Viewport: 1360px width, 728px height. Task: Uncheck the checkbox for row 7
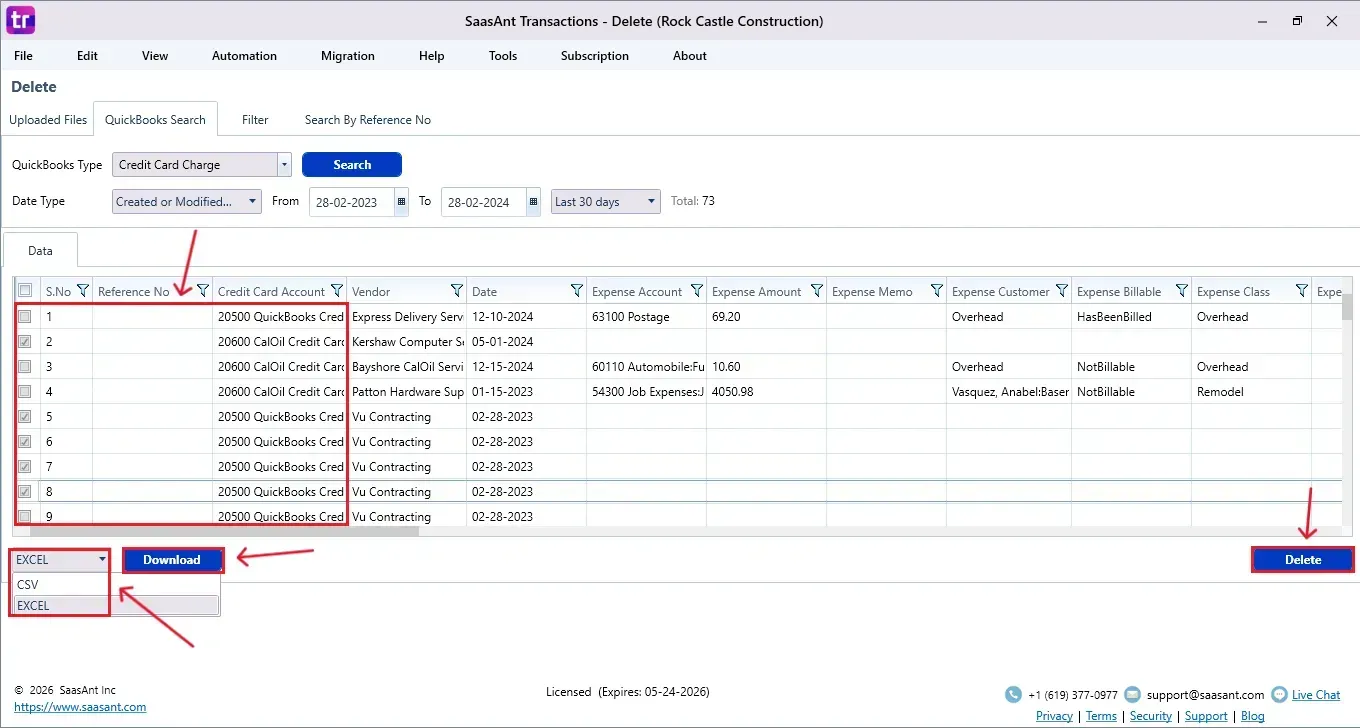coord(25,466)
